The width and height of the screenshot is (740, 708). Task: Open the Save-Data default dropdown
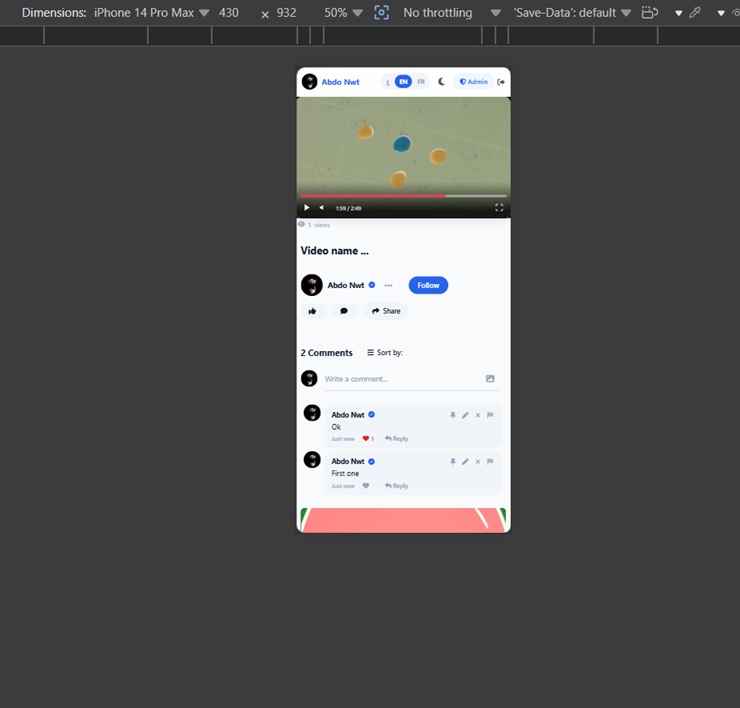pyautogui.click(x=572, y=13)
